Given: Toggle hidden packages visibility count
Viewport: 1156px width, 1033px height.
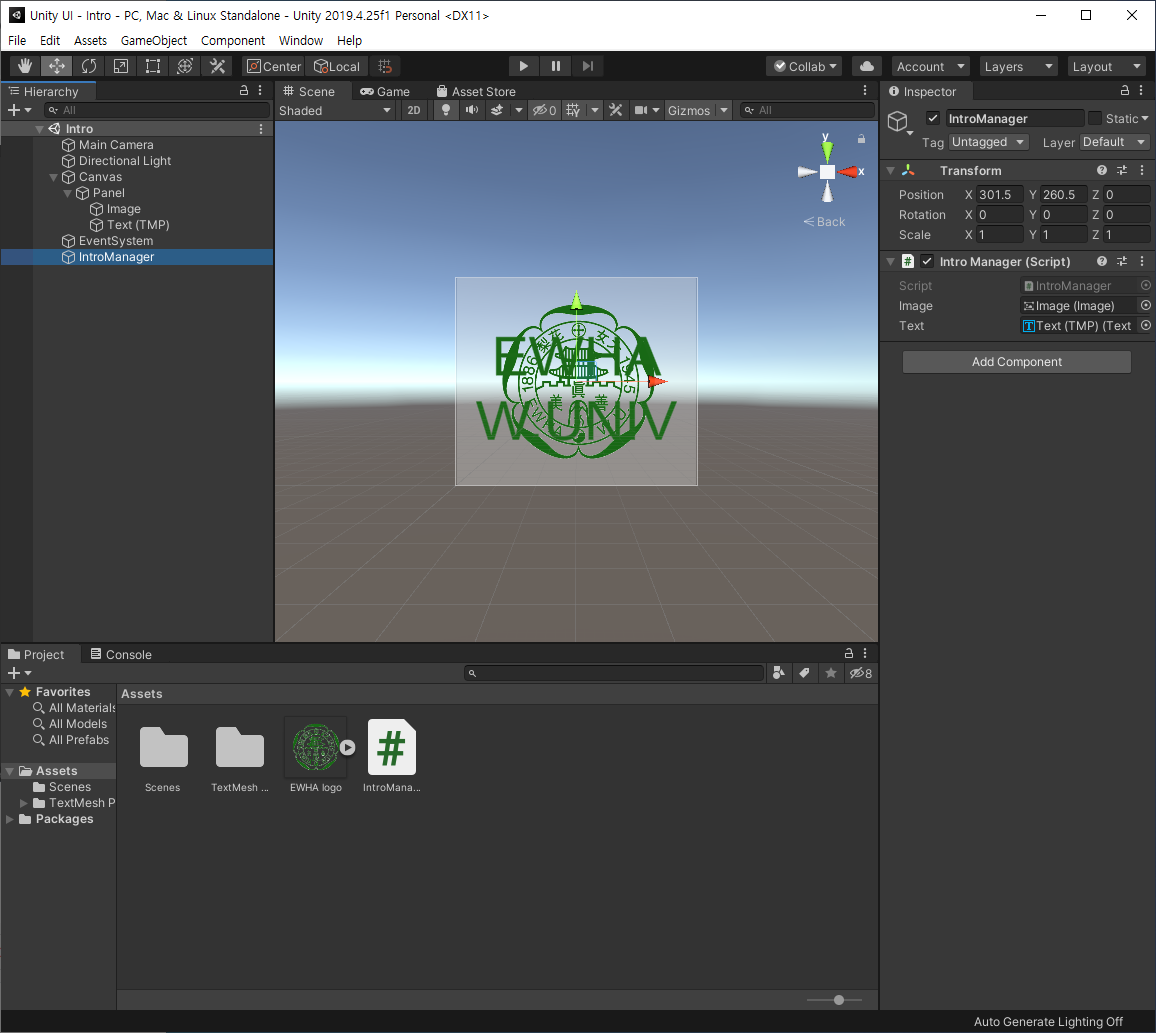Looking at the screenshot, I should click(x=860, y=672).
